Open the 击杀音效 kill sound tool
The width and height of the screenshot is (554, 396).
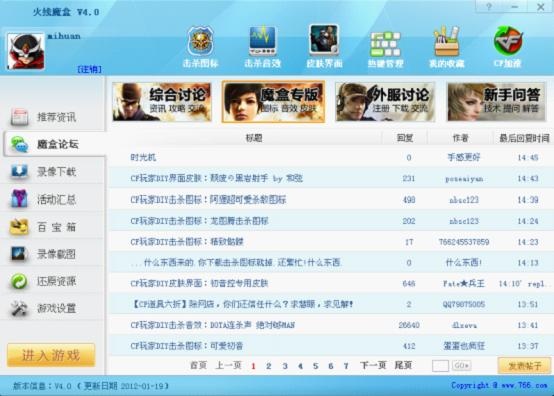click(x=263, y=47)
